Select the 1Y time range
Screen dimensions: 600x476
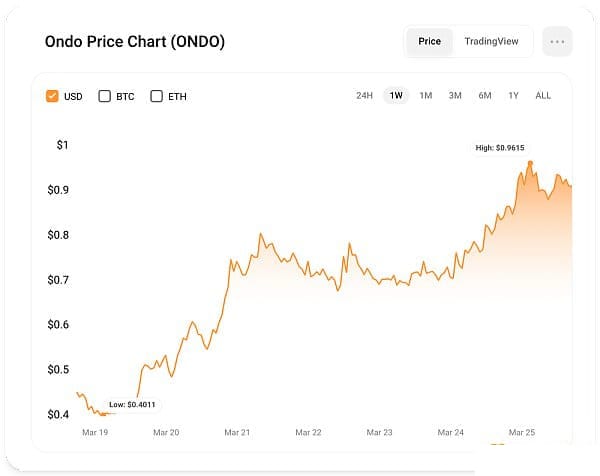tap(513, 96)
